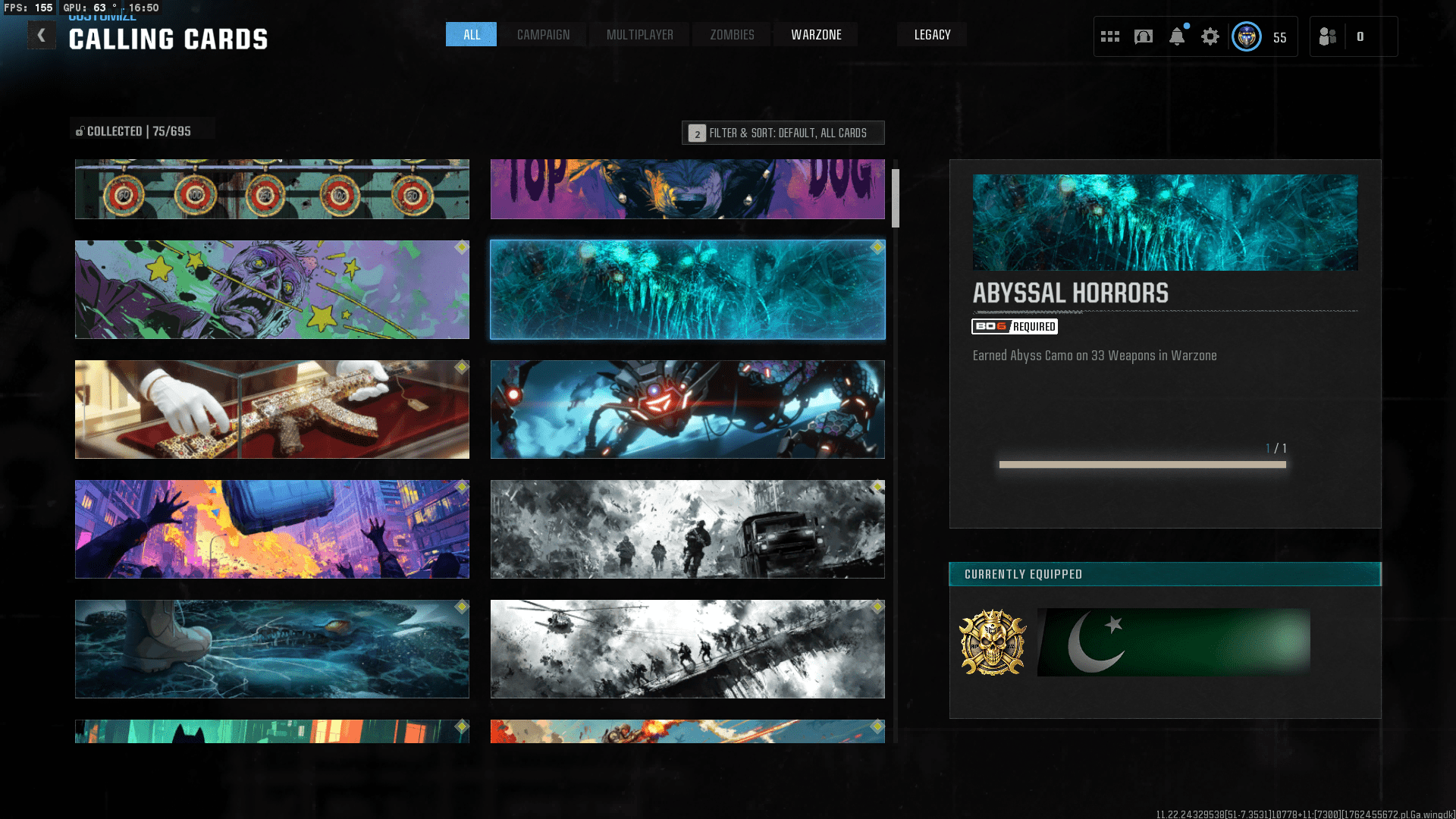Select the robotic spider calling card

click(687, 409)
